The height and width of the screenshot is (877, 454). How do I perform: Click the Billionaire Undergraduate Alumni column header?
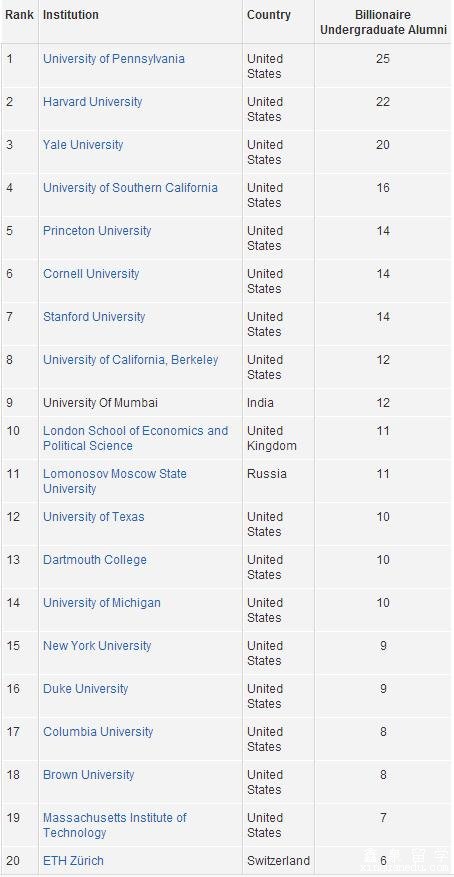[383, 22]
